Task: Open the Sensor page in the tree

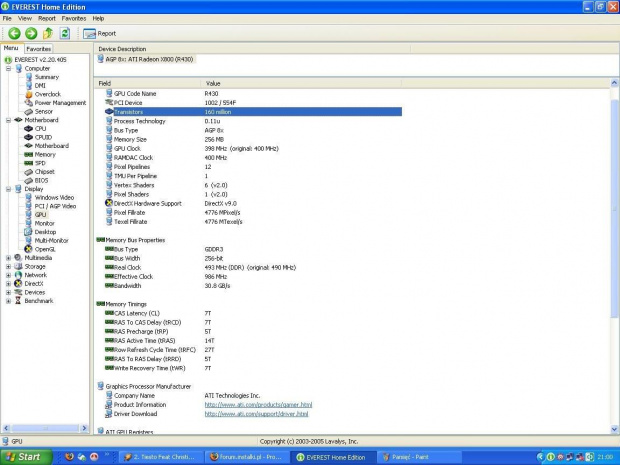Action: click(x=44, y=111)
